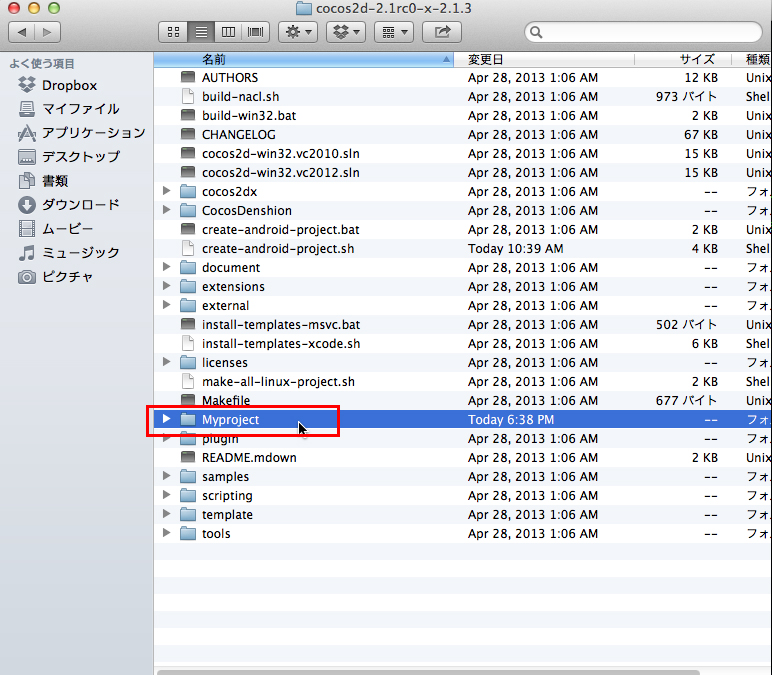The width and height of the screenshot is (772, 675).
Task: Select install-templates-xcode.sh file icon
Action: coord(188,343)
